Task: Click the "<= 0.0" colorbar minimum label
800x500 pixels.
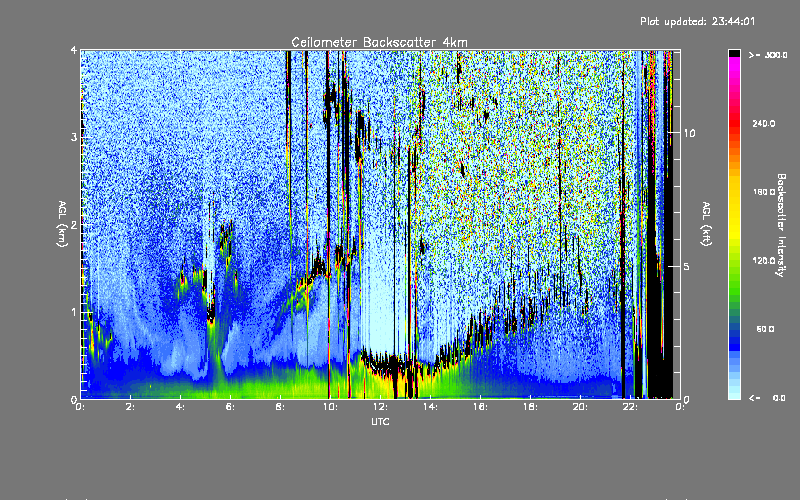Action: pos(768,398)
